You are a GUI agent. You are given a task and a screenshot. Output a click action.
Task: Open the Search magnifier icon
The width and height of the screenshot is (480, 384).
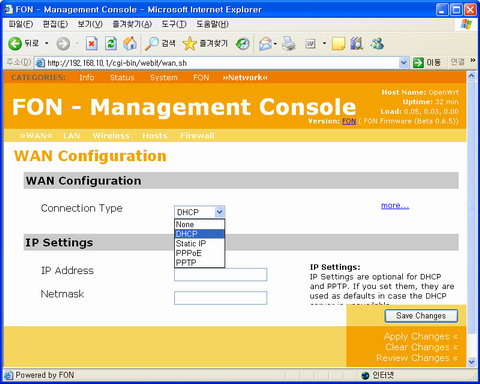point(152,44)
